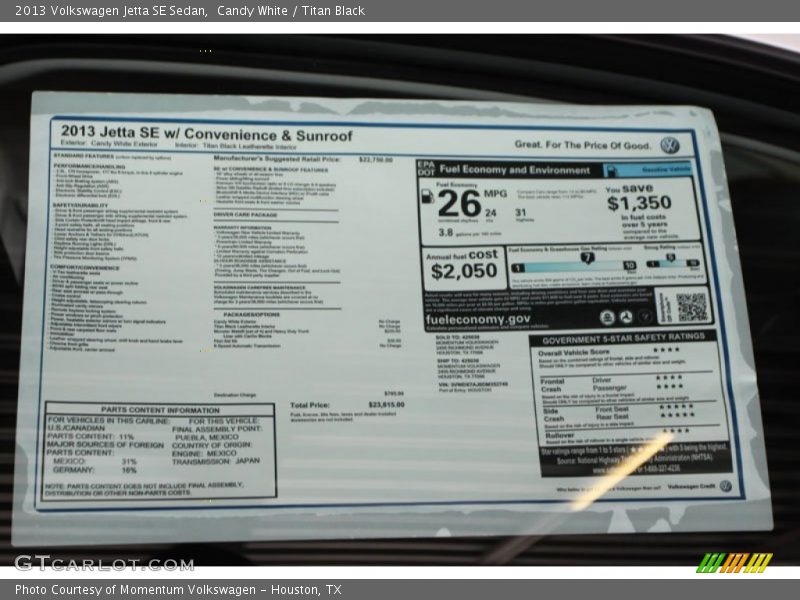This screenshot has height=600, width=800.
Task: Click the fuel pump icon beside 26 MPG
Action: (428, 196)
